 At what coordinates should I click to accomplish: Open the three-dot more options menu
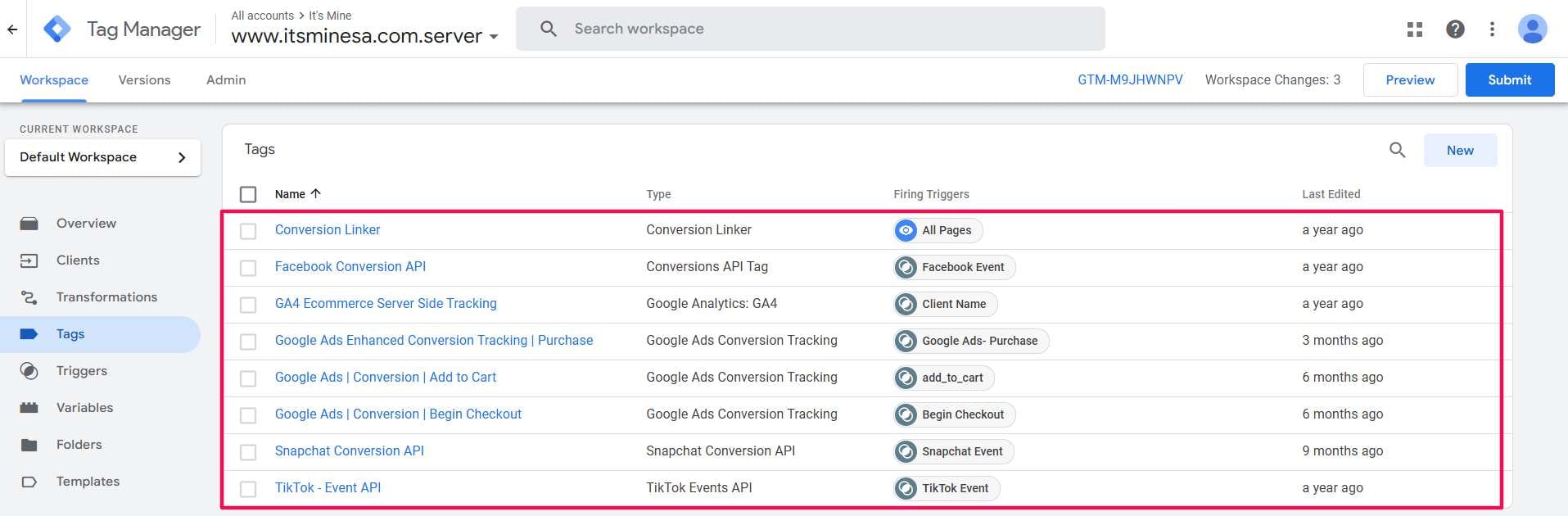[x=1492, y=29]
